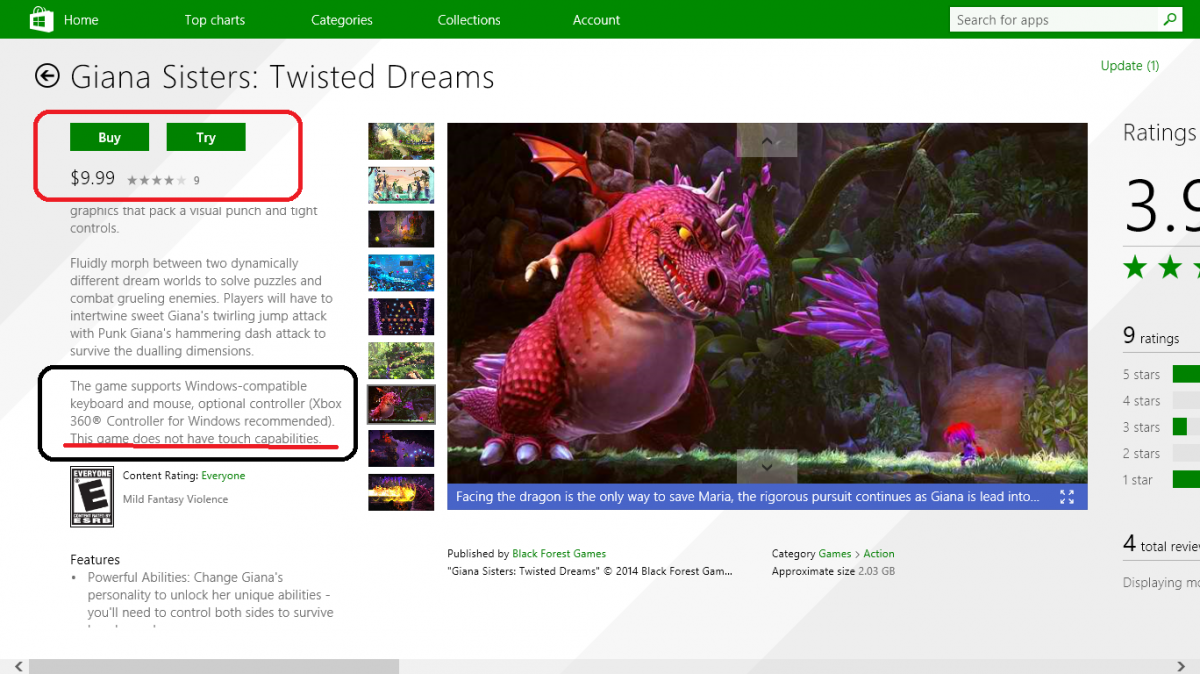
Task: Select the third thumbnail showing a dark cave
Action: tap(401, 229)
